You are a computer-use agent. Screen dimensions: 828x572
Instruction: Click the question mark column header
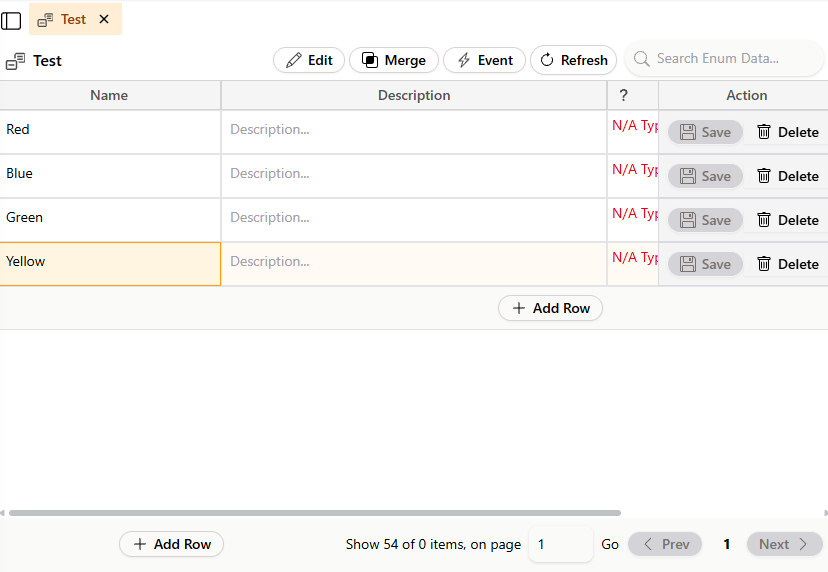pos(633,95)
